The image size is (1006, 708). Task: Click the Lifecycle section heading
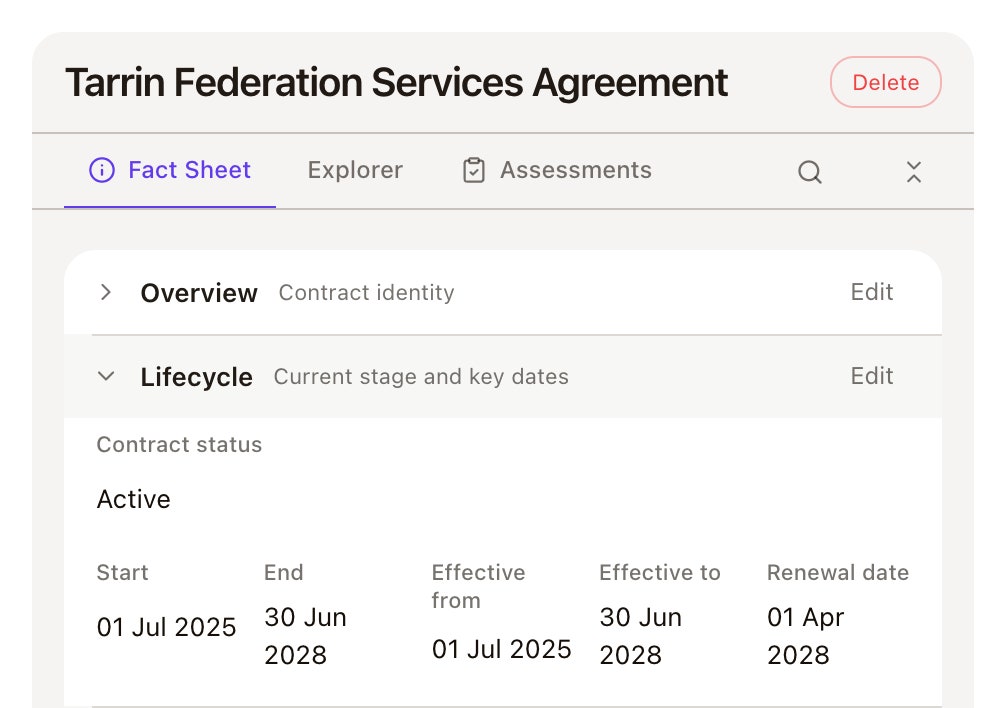[196, 376]
